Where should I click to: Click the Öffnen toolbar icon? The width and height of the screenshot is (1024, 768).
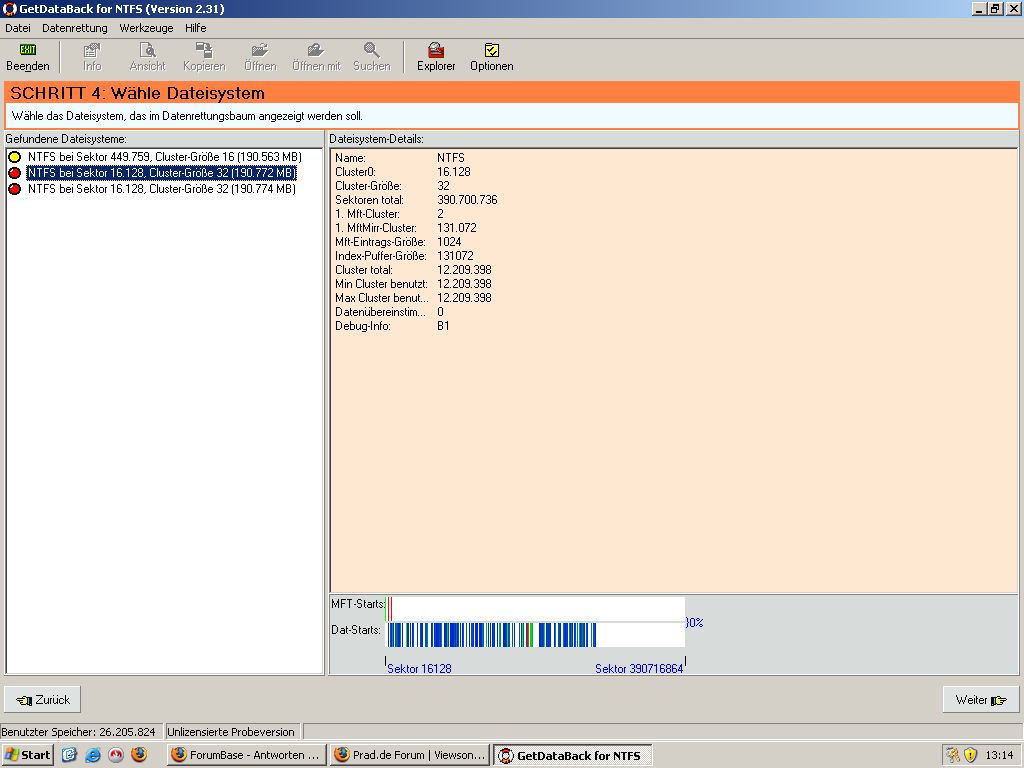[260, 50]
